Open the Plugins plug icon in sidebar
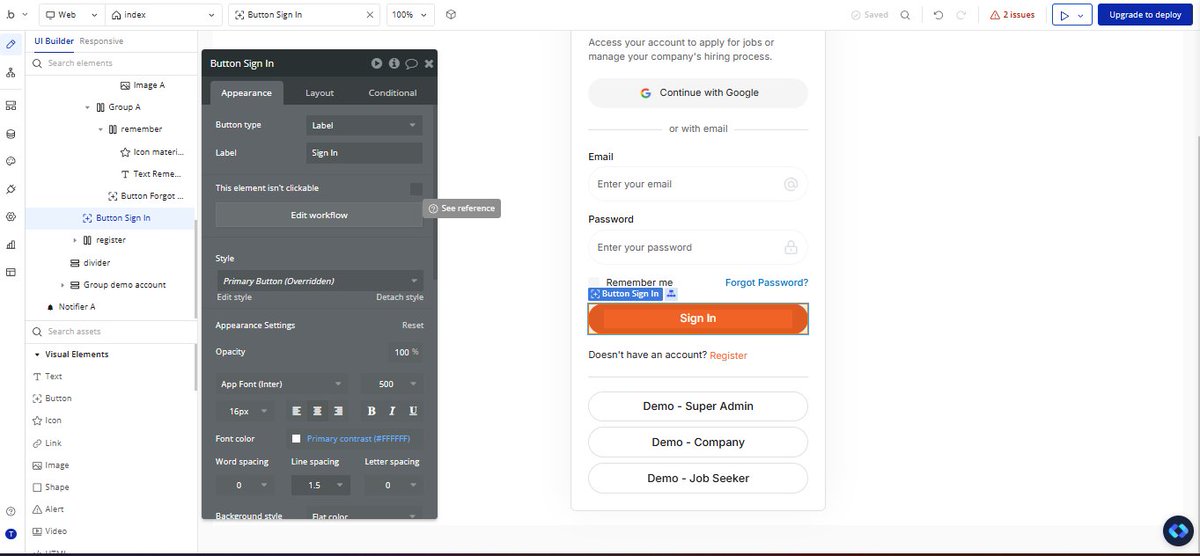Image resolution: width=1200 pixels, height=556 pixels. 11,189
